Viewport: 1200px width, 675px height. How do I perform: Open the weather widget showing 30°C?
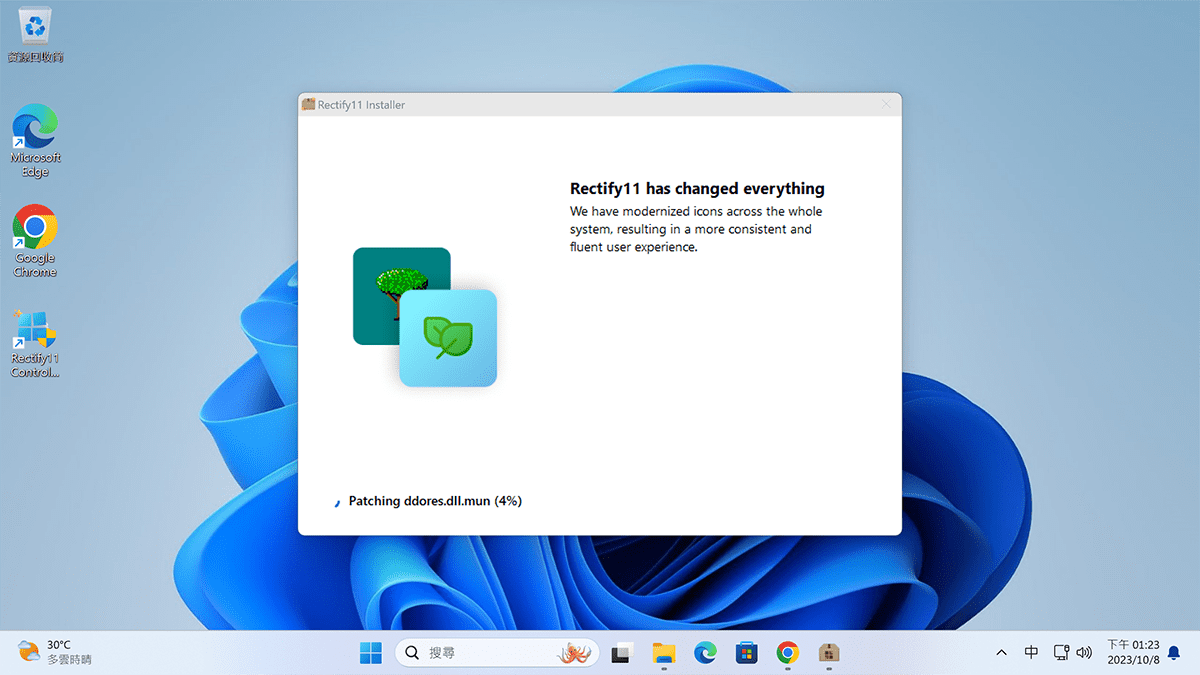pos(55,653)
